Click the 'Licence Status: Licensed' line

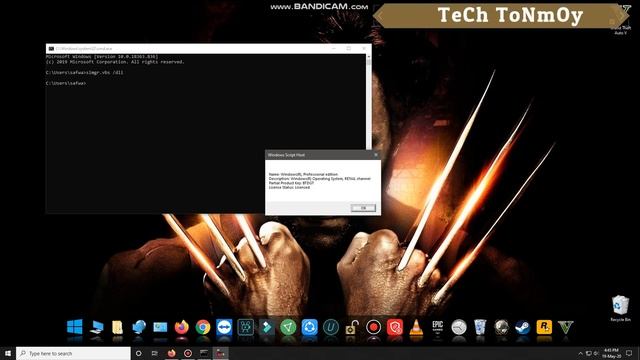pos(289,188)
